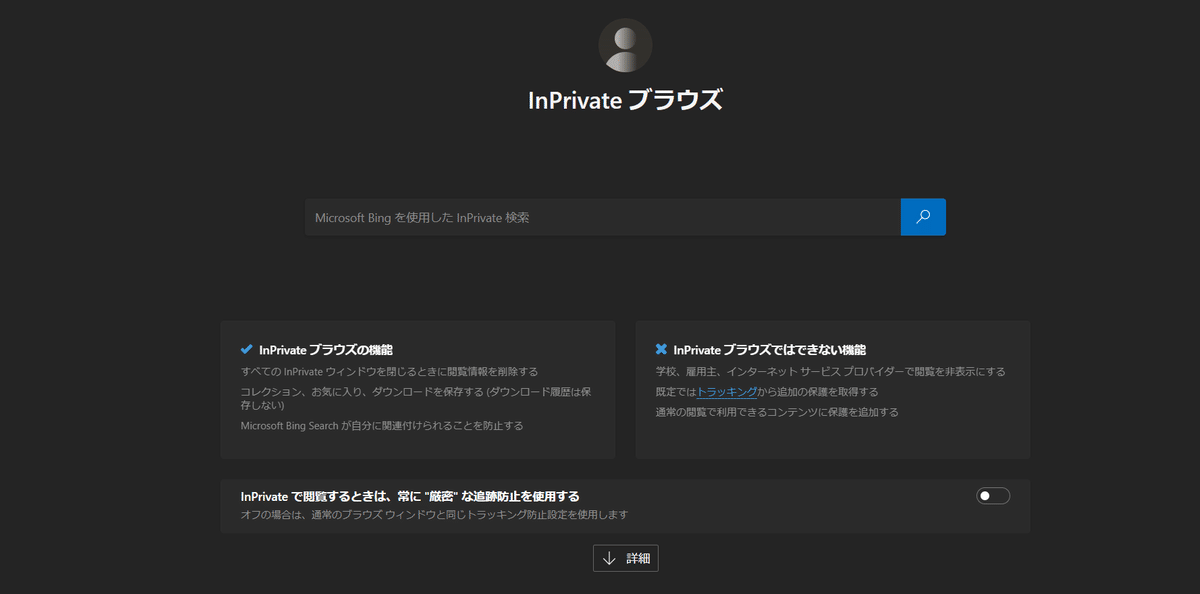Click the line about Microsoft Bing Search 関連付け
The width and height of the screenshot is (1200, 594).
[382, 425]
